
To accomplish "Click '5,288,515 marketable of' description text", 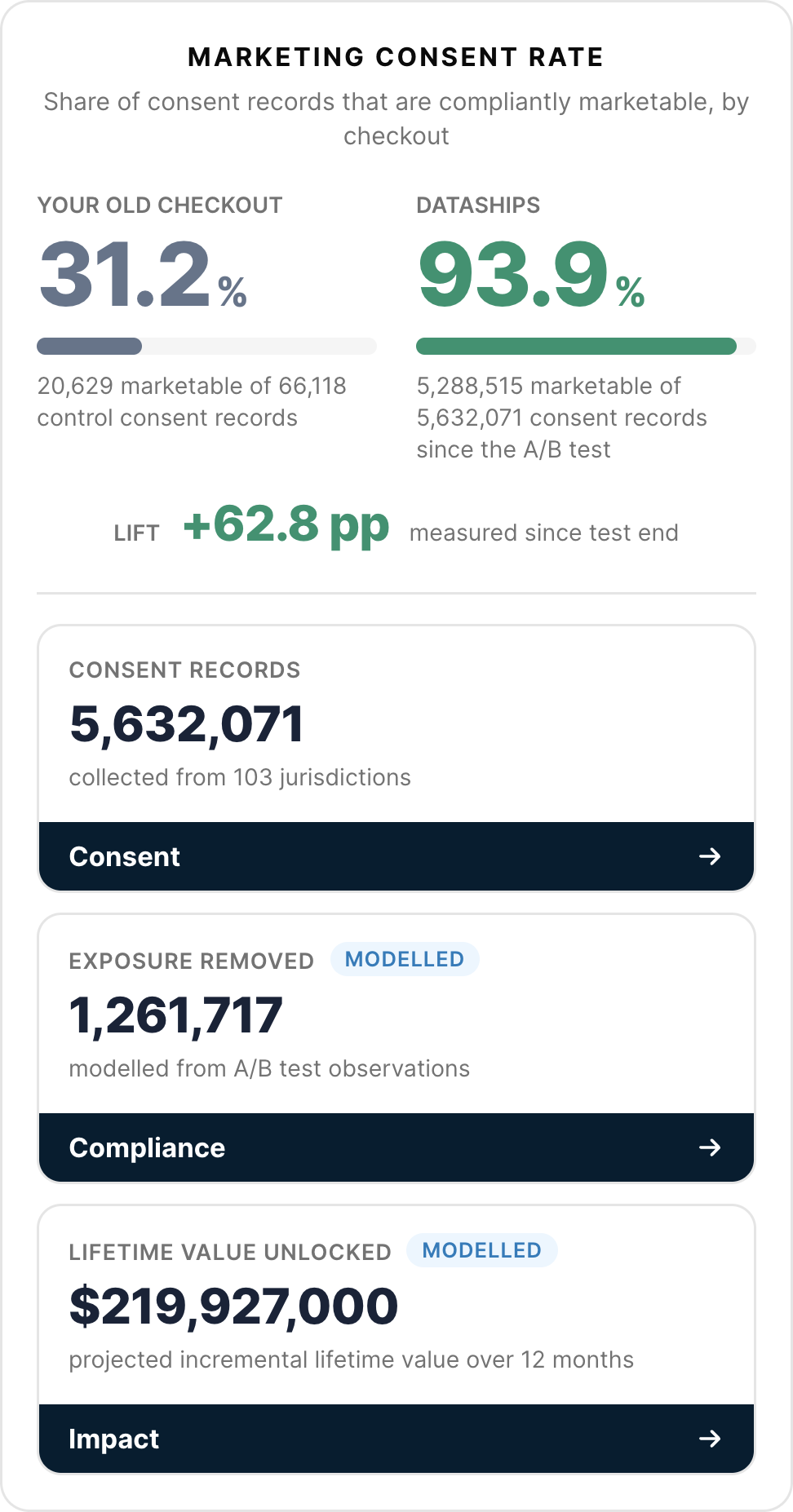I will (x=548, y=386).
